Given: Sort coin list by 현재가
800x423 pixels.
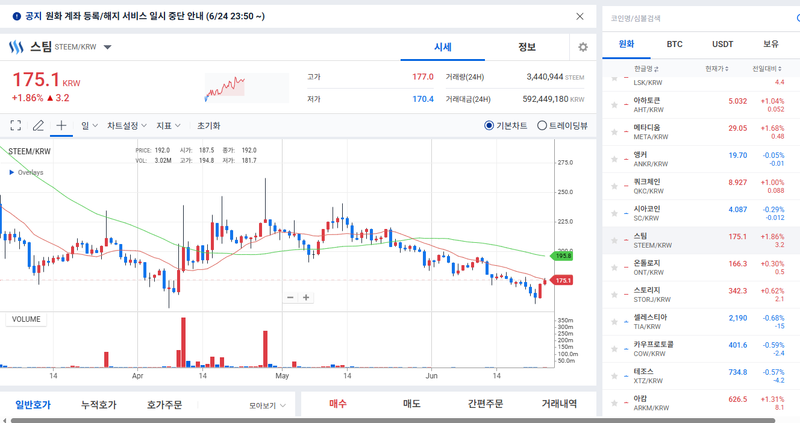Looking at the screenshot, I should tap(716, 69).
